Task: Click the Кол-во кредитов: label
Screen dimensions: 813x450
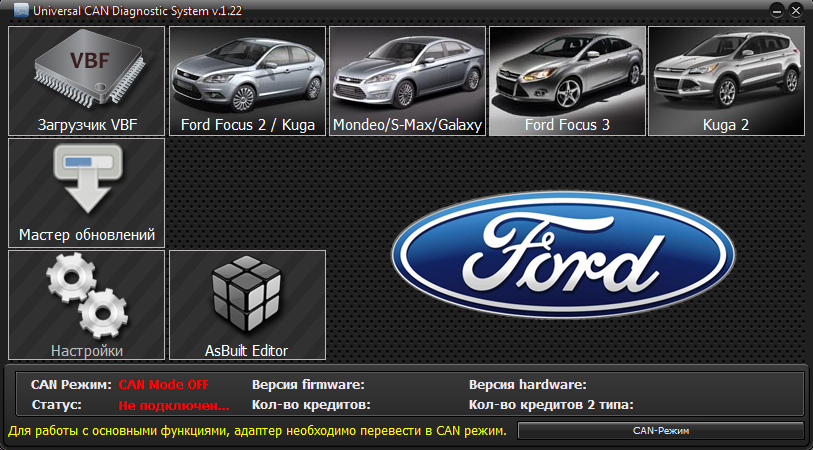Action: tap(311, 405)
